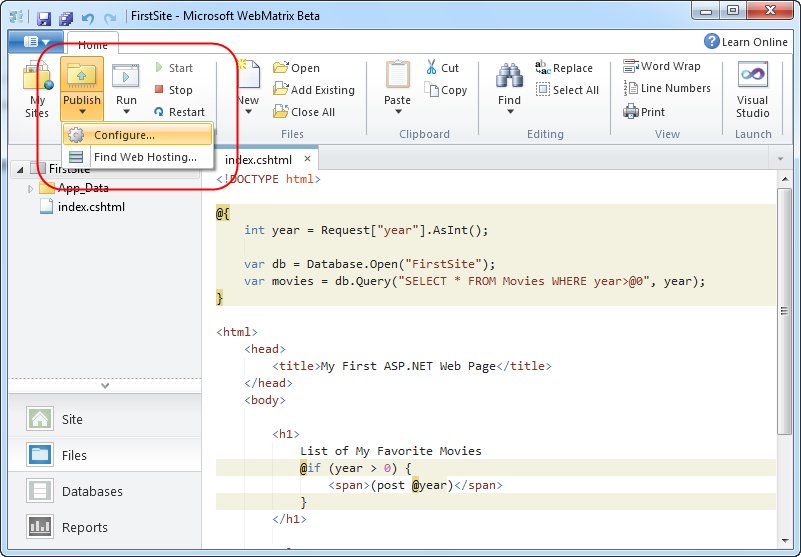This screenshot has width=801, height=557.
Task: Expand the Publish dropdown arrow
Action: [82, 112]
